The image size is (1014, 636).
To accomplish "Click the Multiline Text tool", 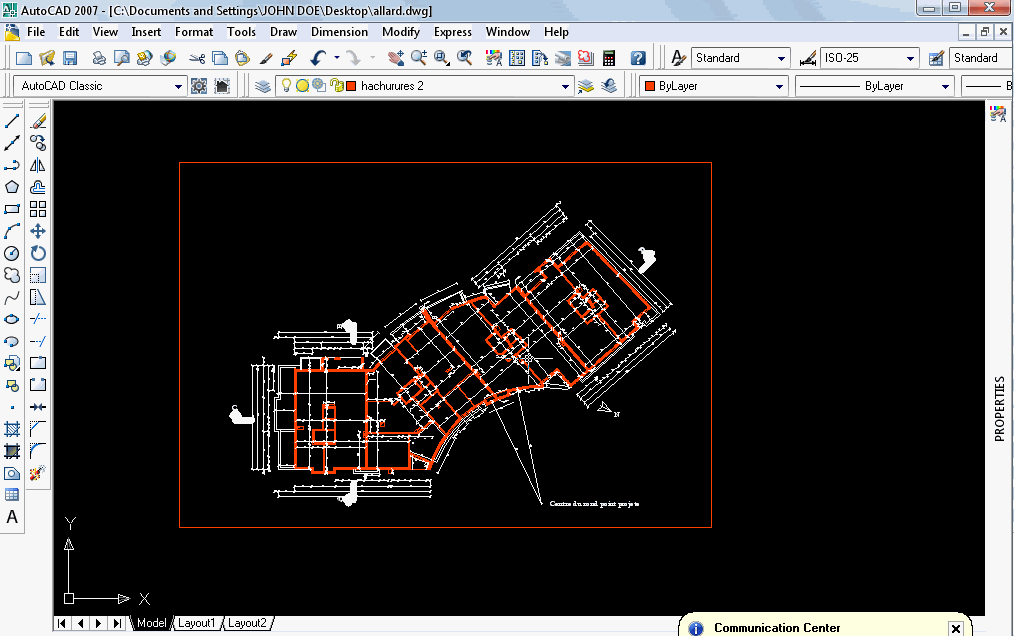I will tap(12, 517).
